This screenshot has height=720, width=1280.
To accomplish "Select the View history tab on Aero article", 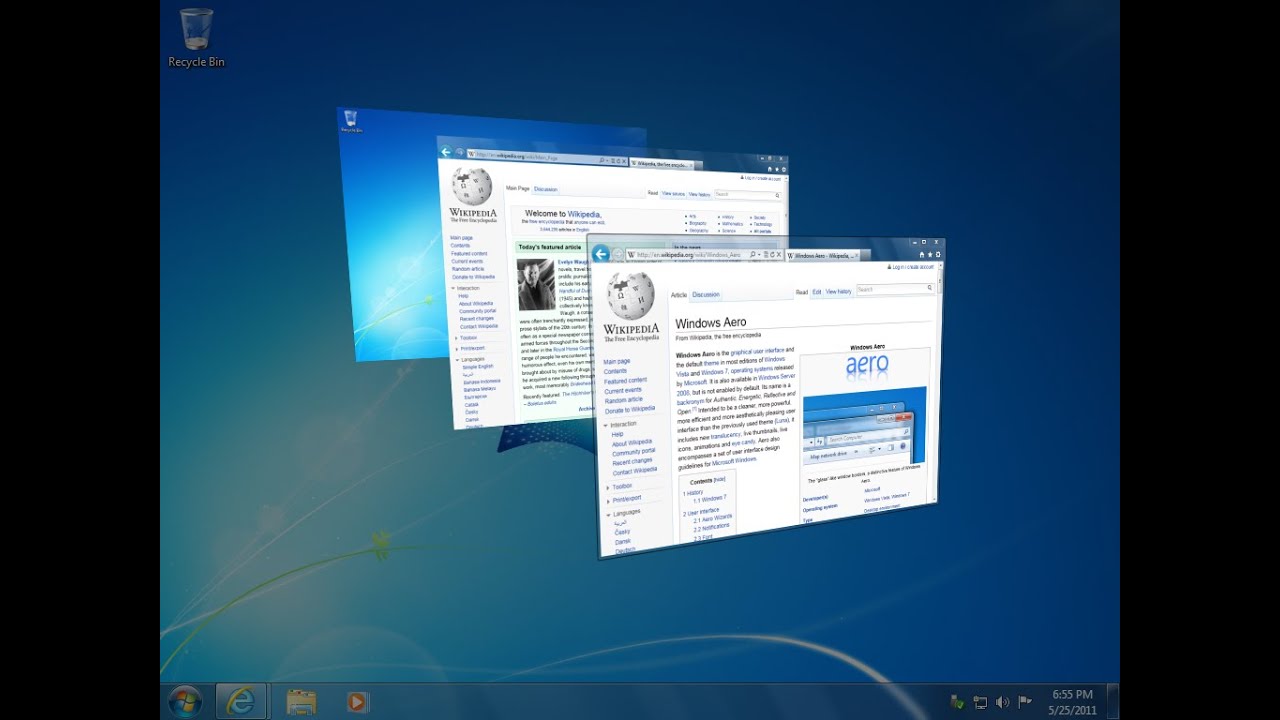I will [838, 292].
